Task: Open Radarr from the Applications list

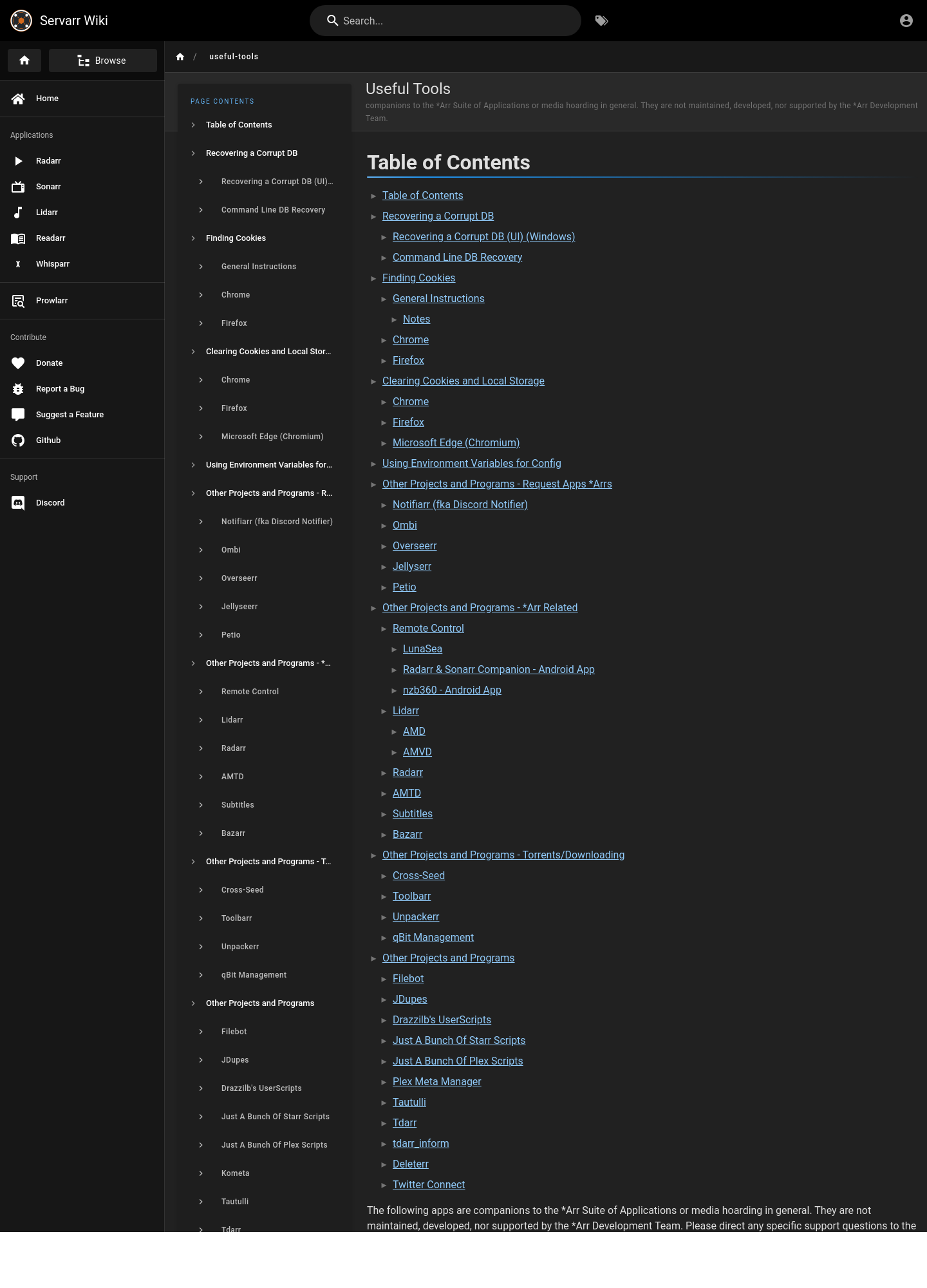Action: (x=82, y=161)
